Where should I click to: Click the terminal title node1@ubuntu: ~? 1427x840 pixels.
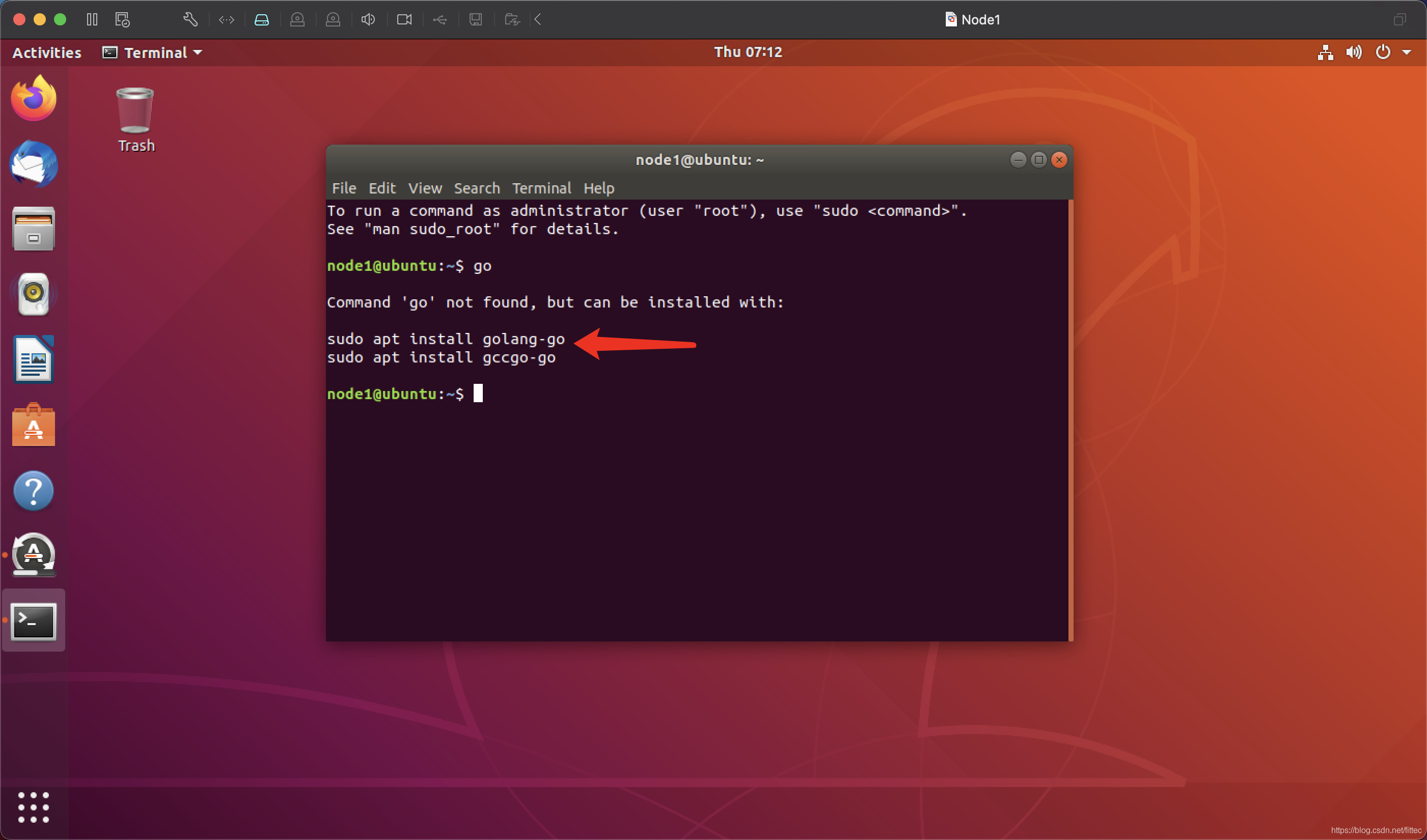tap(700, 160)
